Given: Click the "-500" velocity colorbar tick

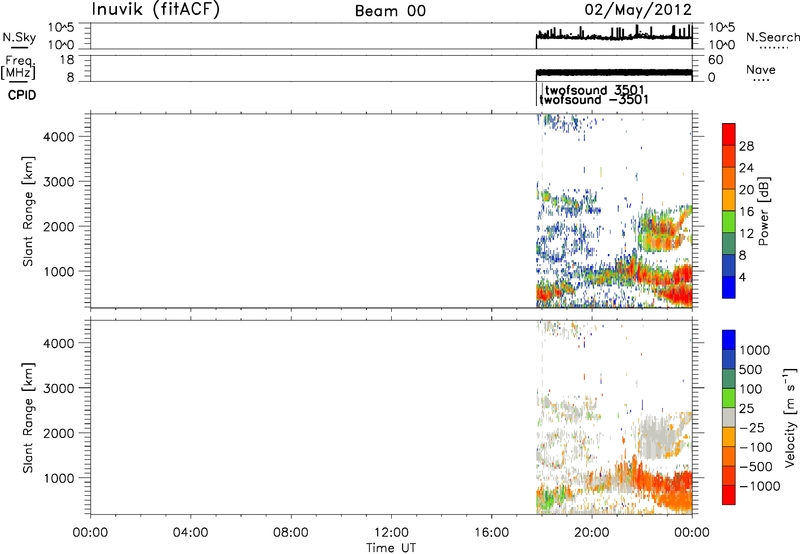Looking at the screenshot, I should pos(756,467).
